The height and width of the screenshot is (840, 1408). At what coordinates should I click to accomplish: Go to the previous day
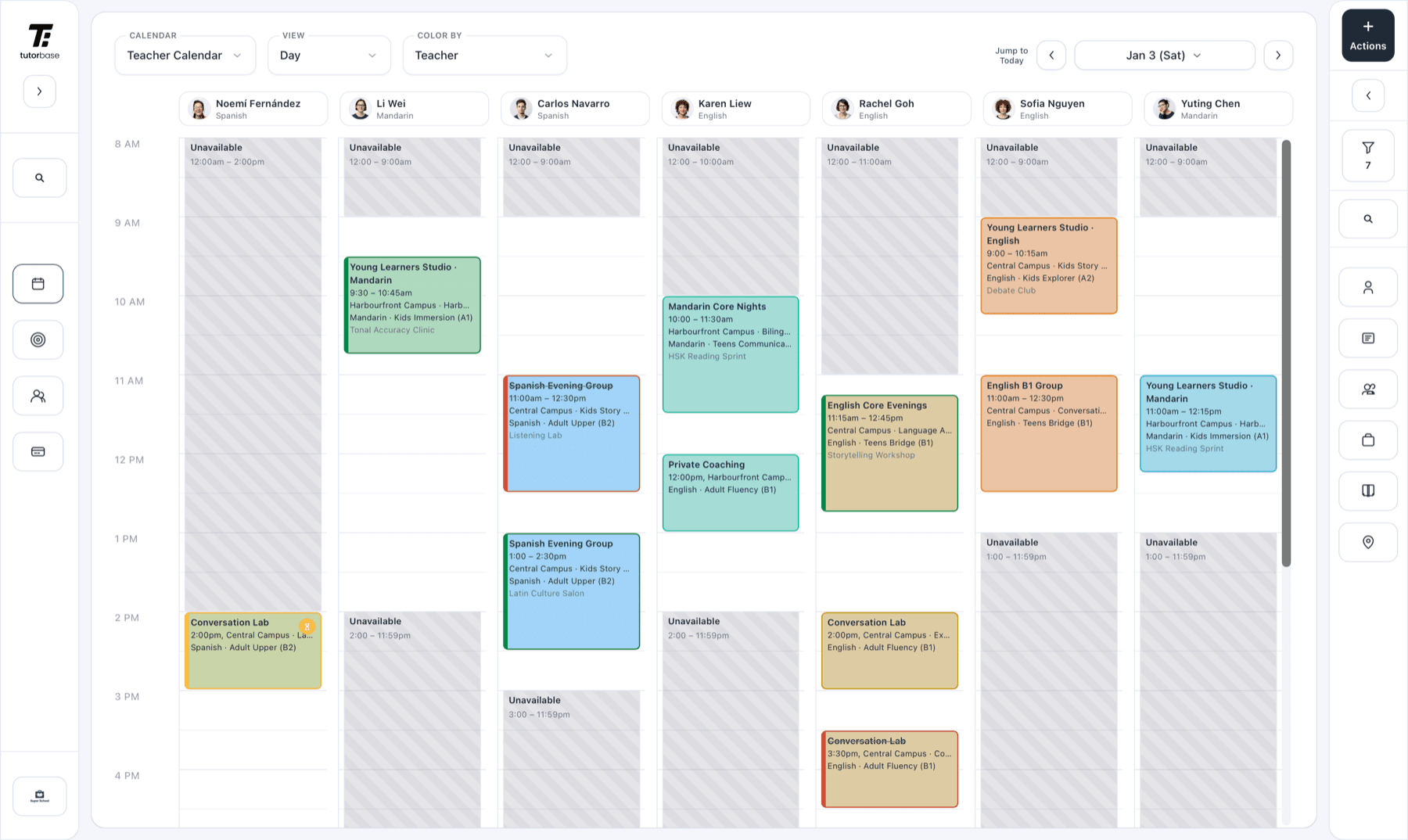(1051, 56)
